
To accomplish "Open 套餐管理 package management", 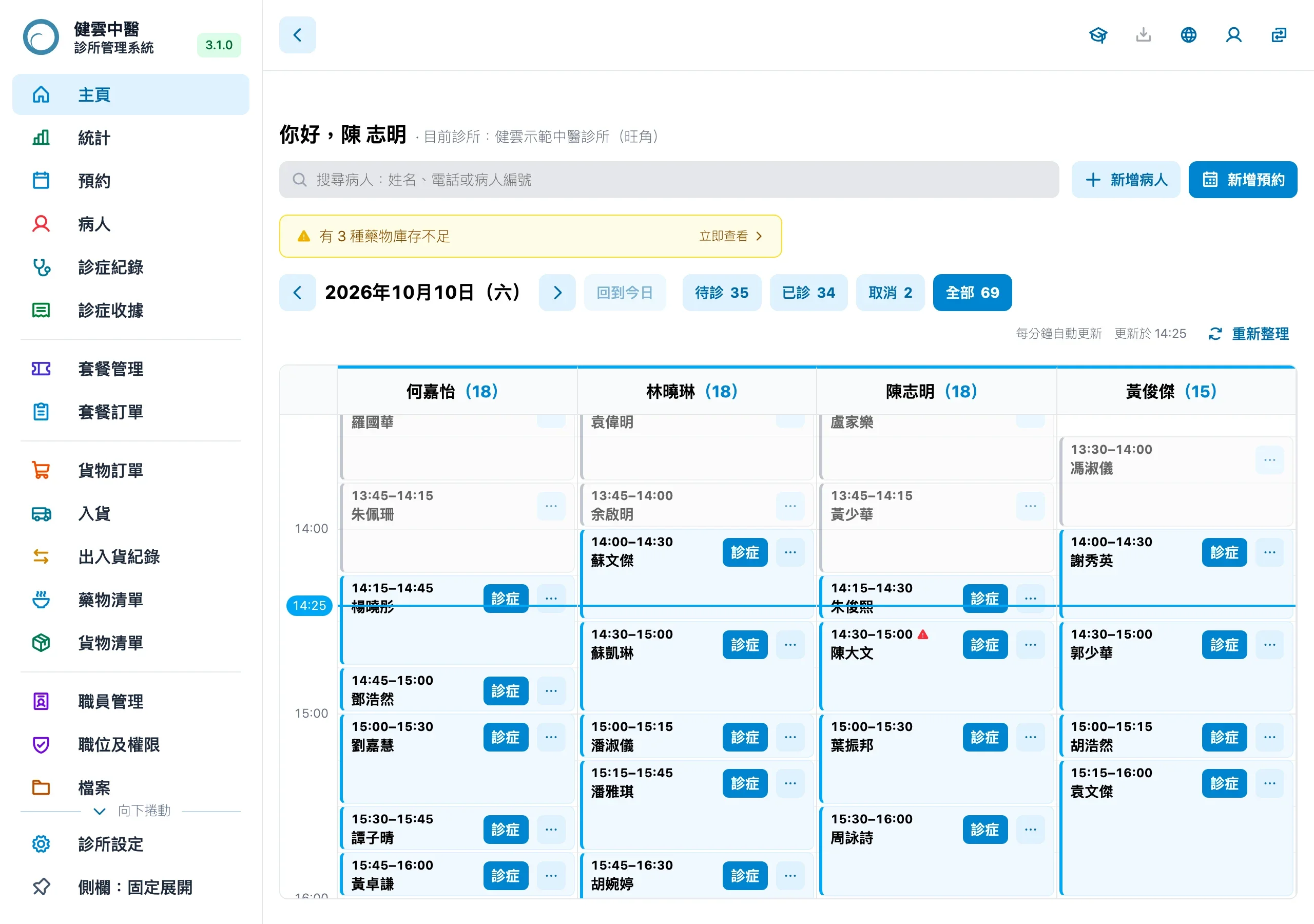I will 130,369.
